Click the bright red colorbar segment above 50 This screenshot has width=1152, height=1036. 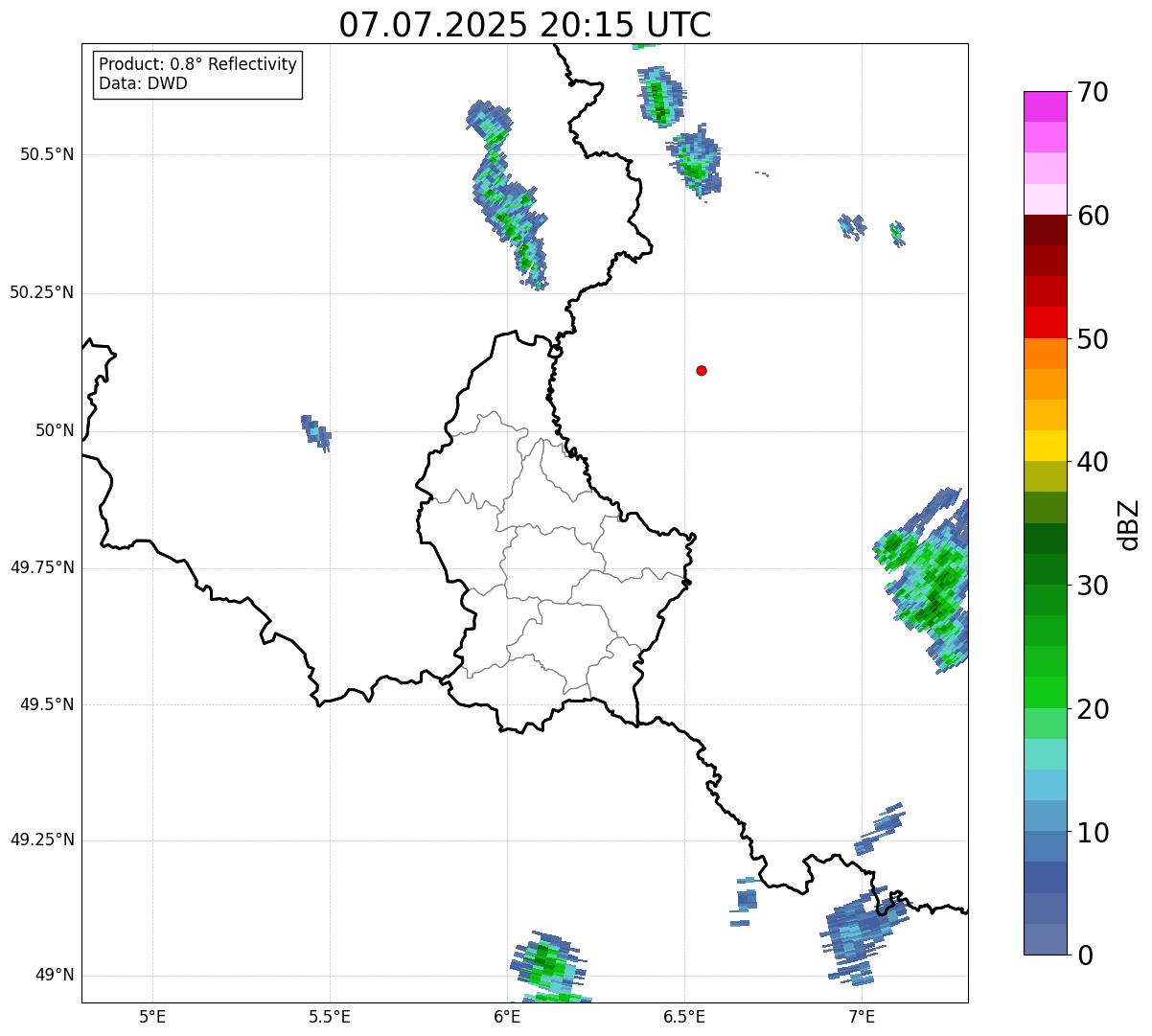click(x=1046, y=322)
